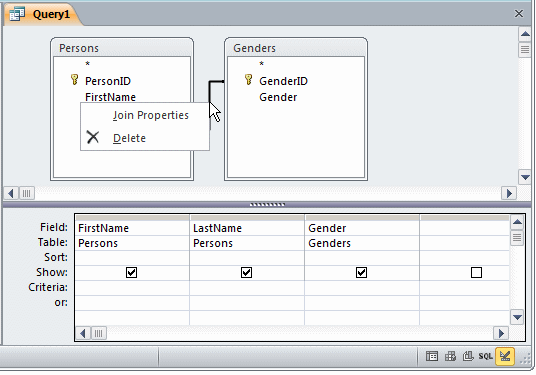536x375 pixels.
Task: Click the Sort cell for LastName
Action: pos(247,258)
